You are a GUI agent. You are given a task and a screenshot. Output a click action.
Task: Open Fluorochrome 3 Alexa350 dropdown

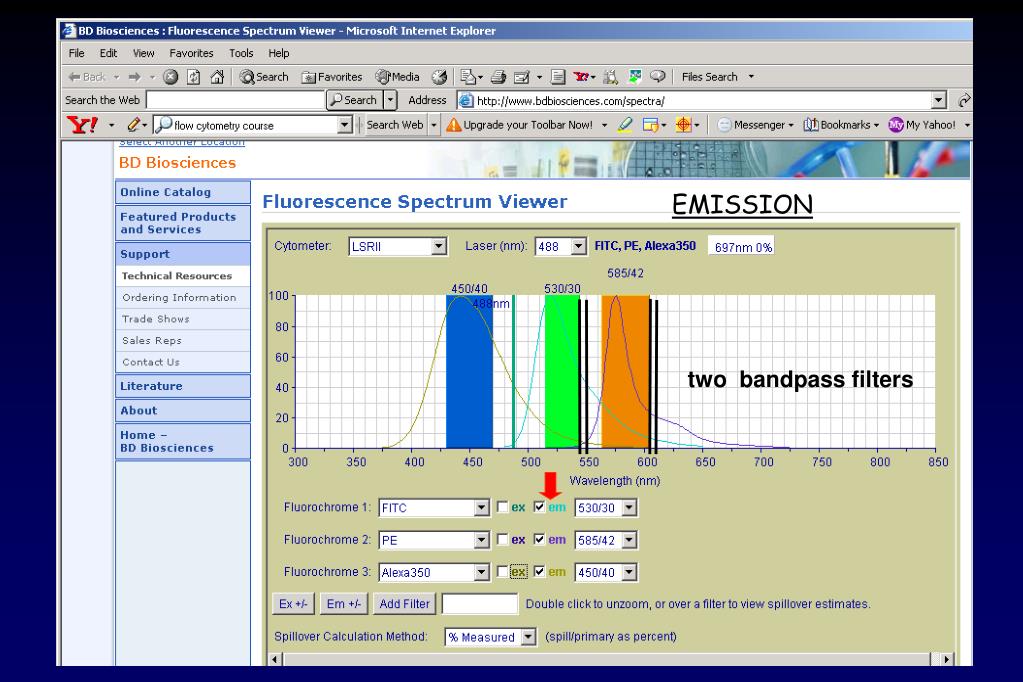(x=434, y=572)
